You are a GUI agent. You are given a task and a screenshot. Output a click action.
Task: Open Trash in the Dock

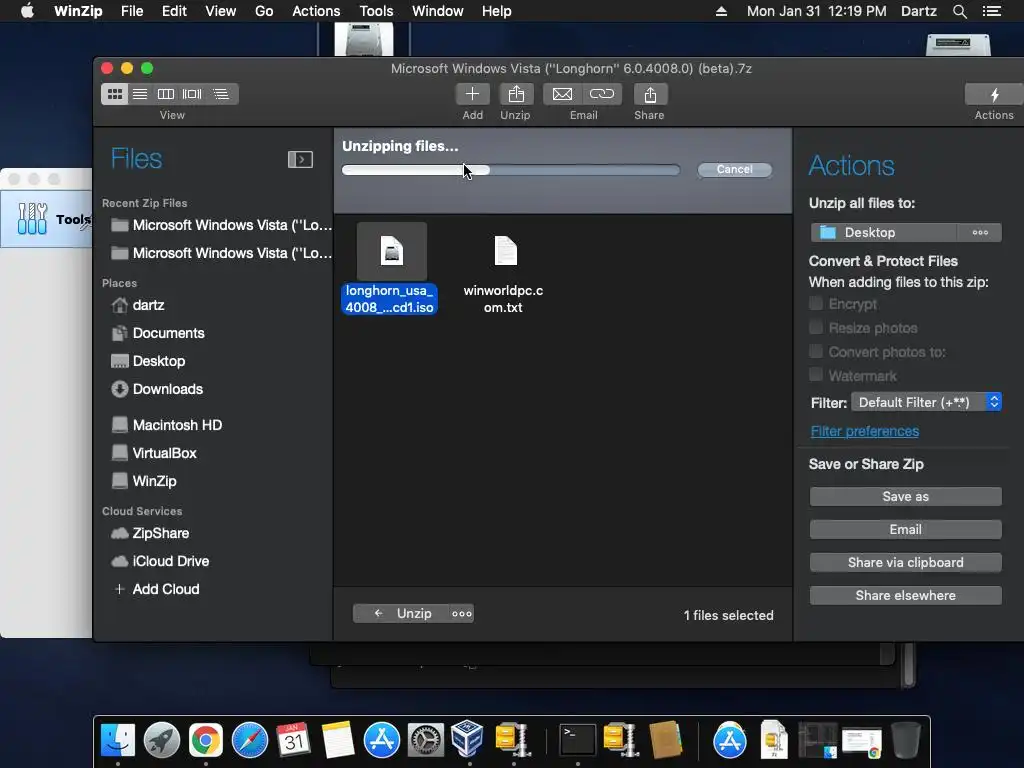(906, 740)
